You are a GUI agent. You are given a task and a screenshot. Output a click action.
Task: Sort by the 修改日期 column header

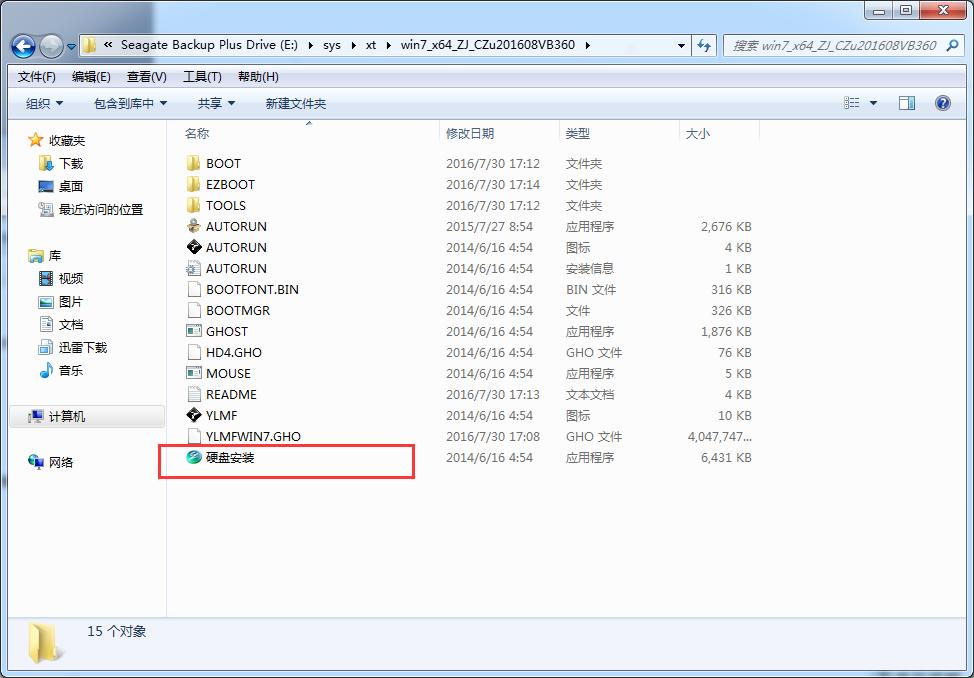[470, 133]
